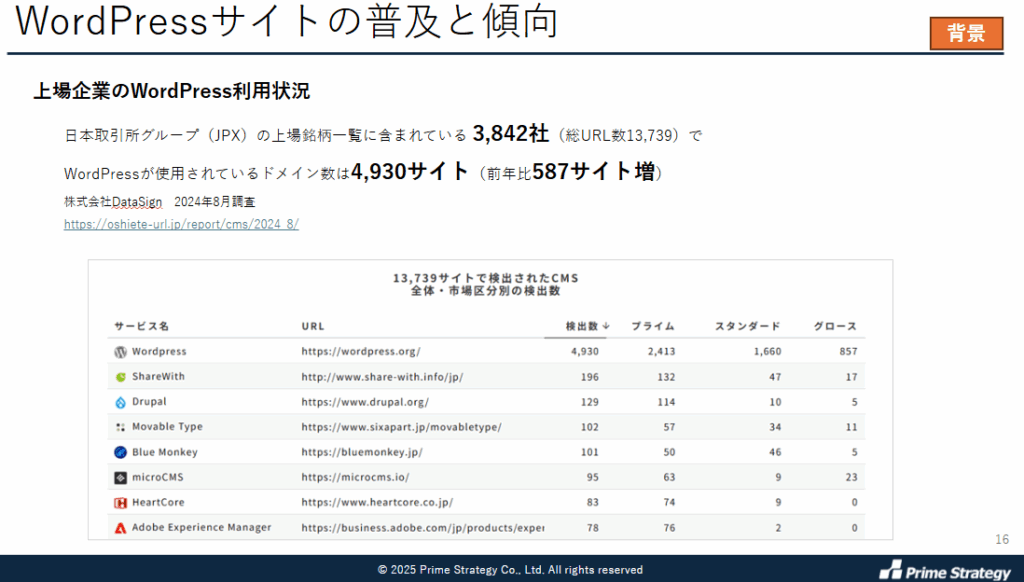Click the 2,413 prime count cell
1024x582 pixels.
pos(662,351)
